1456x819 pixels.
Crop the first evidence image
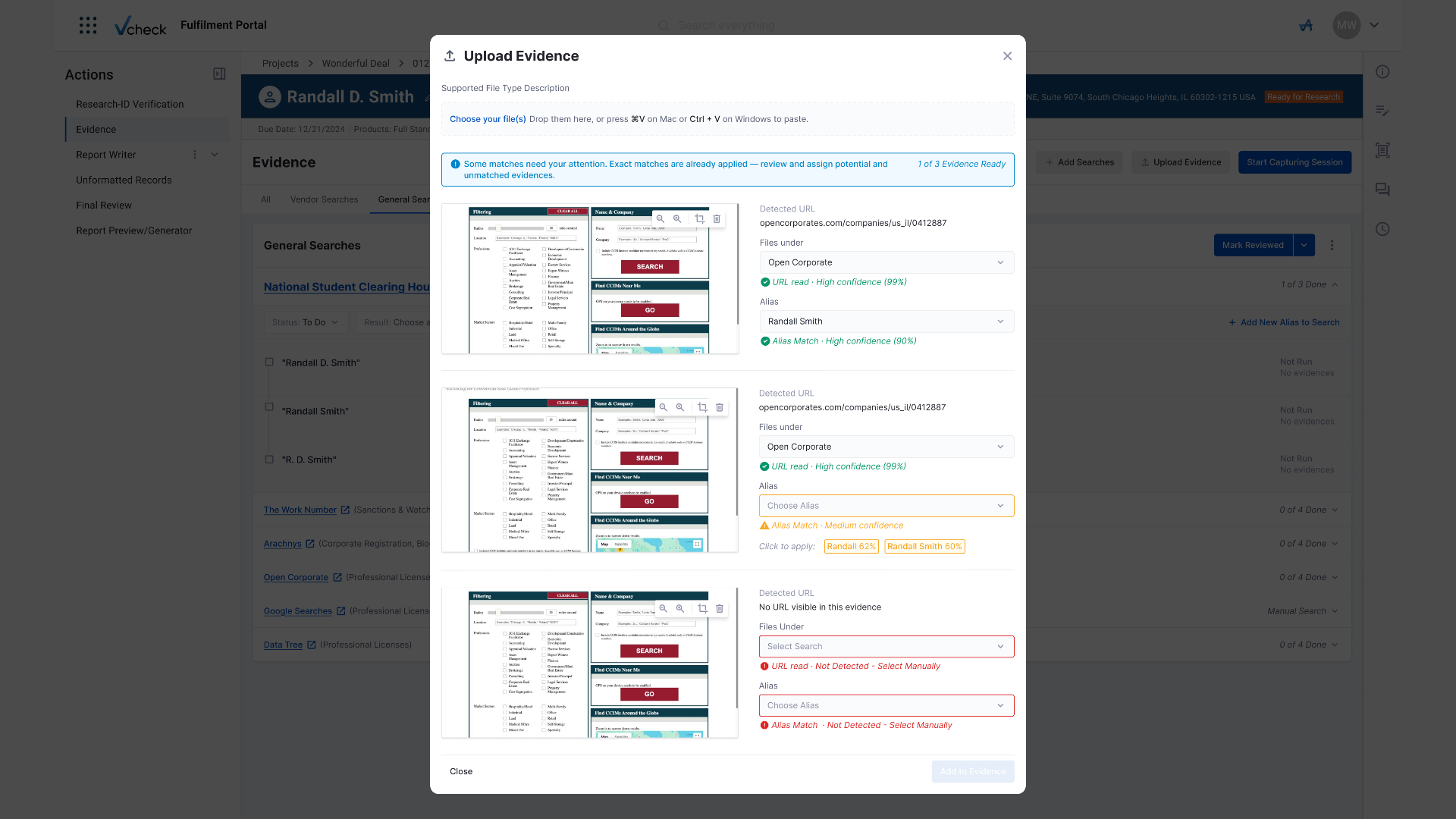pyautogui.click(x=700, y=218)
